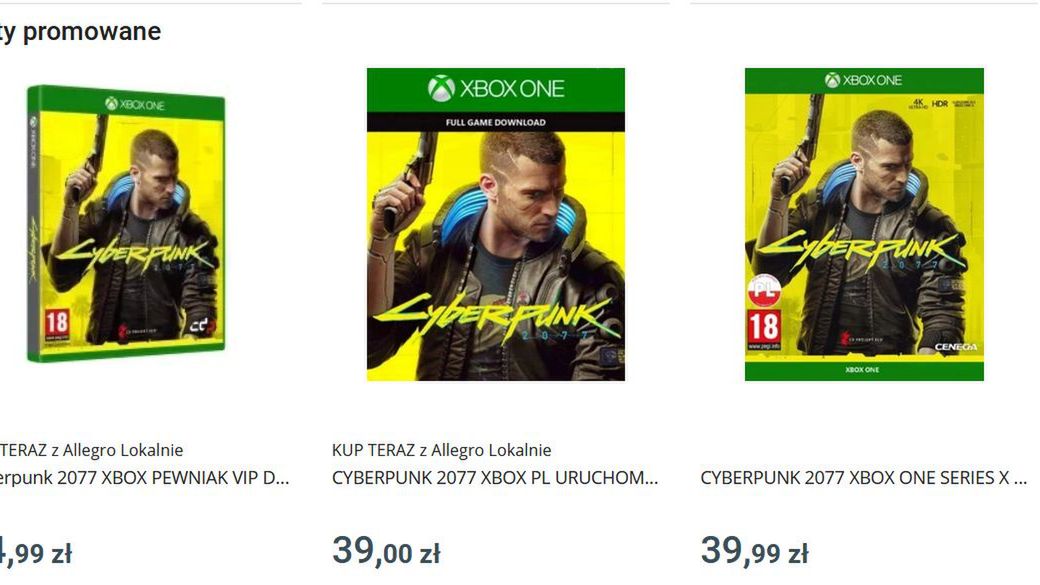Screen dimensions: 1040x585
Task: Click the middle KUP TERAZ z Allegro Lokalnie link
Action: click(442, 449)
